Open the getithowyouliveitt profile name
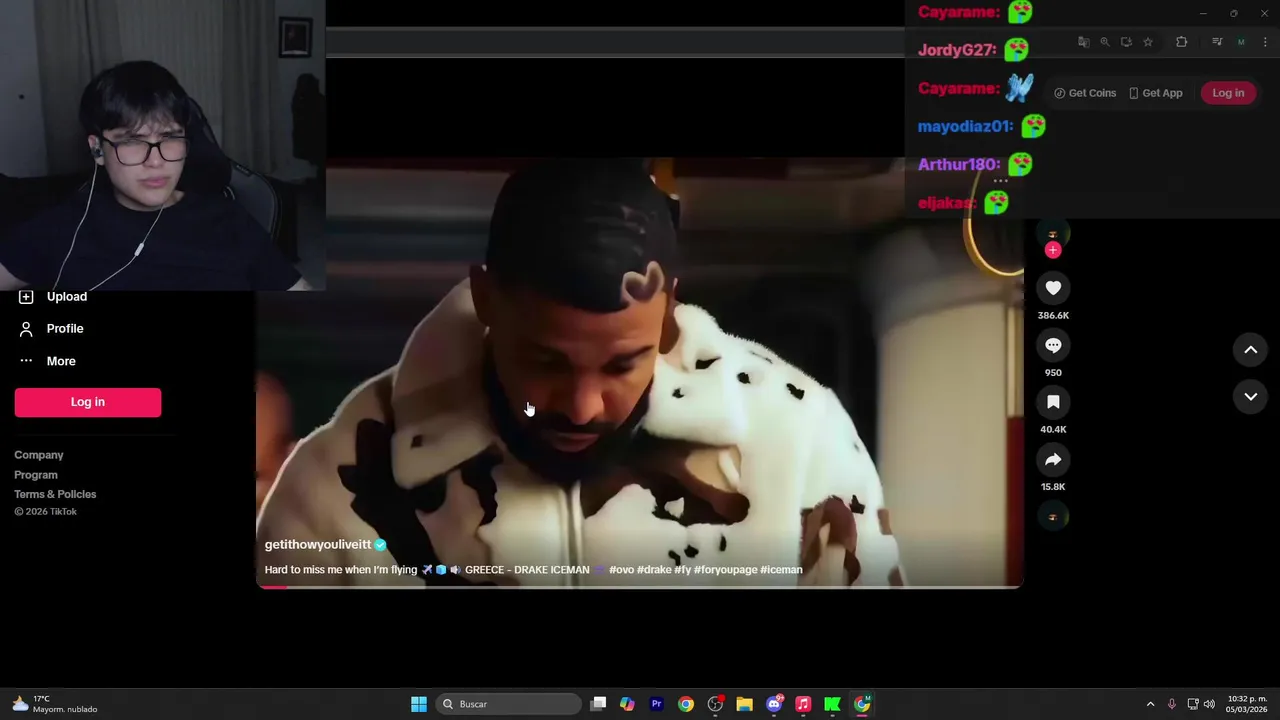Viewport: 1280px width, 720px height. tap(318, 544)
